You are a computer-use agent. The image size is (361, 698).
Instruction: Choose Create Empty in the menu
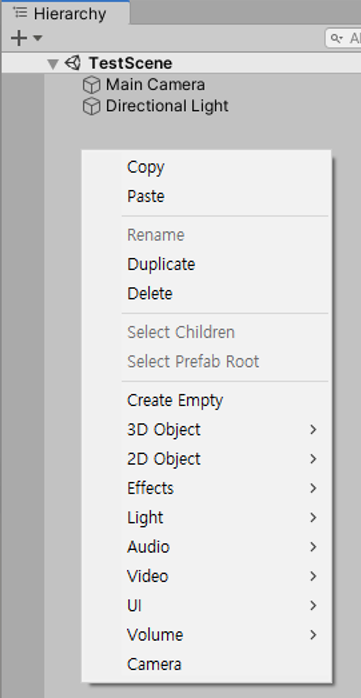pyautogui.click(x=175, y=401)
